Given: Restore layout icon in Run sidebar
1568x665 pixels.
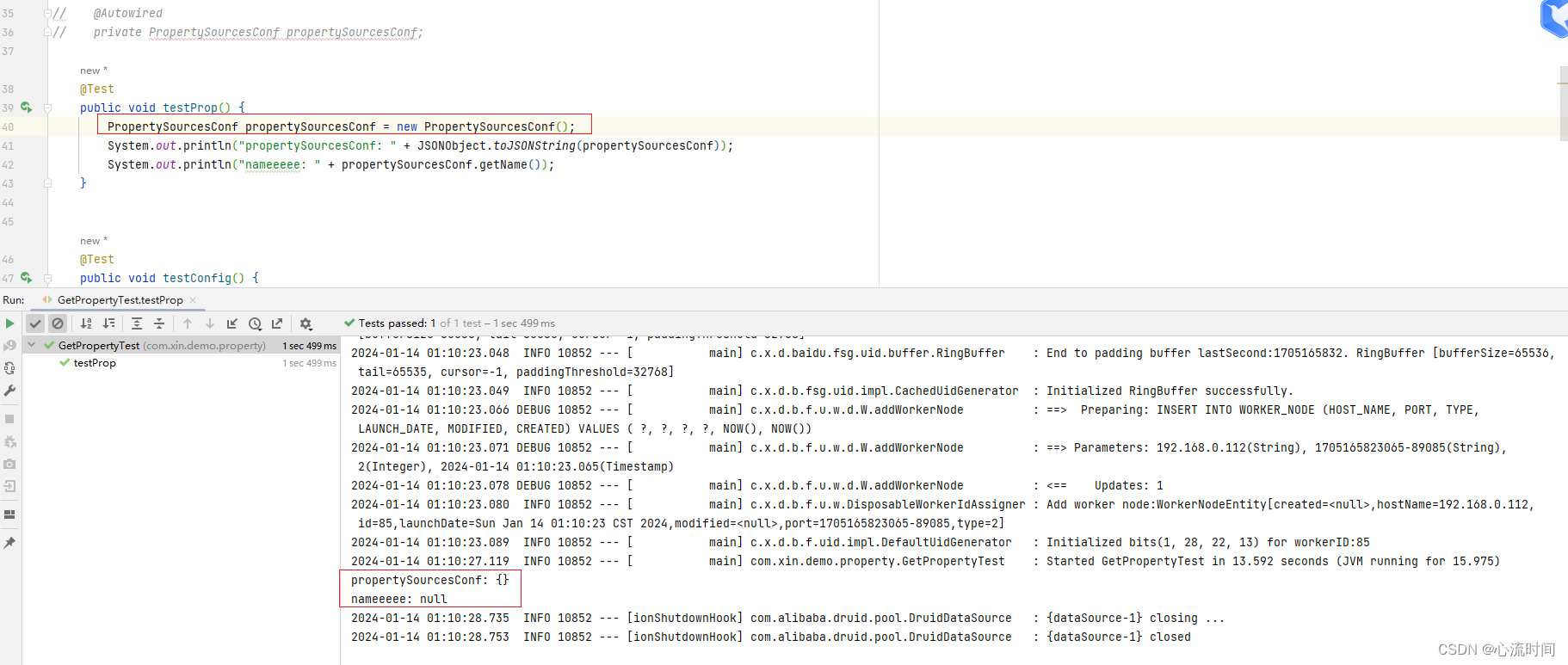Looking at the screenshot, I should [9, 514].
